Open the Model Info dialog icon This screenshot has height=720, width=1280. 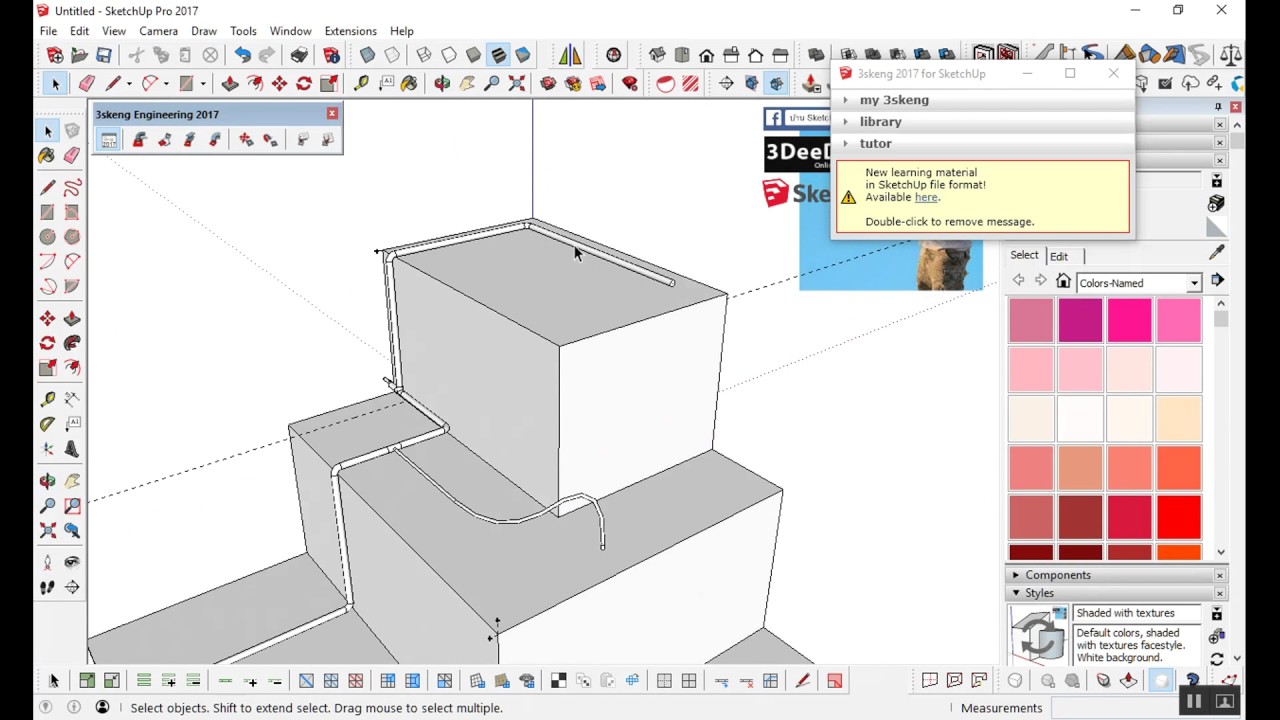331,55
